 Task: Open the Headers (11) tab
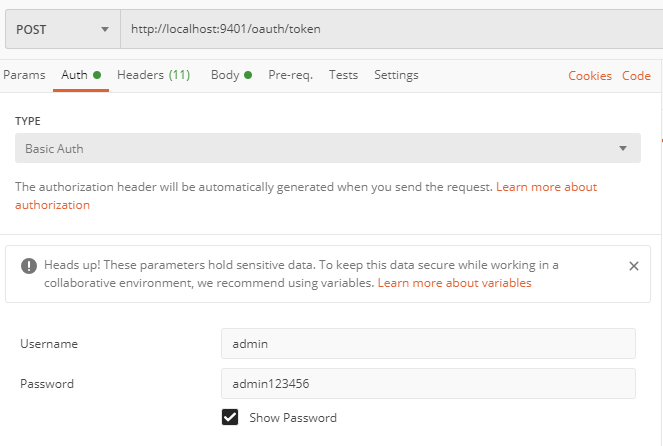[153, 75]
